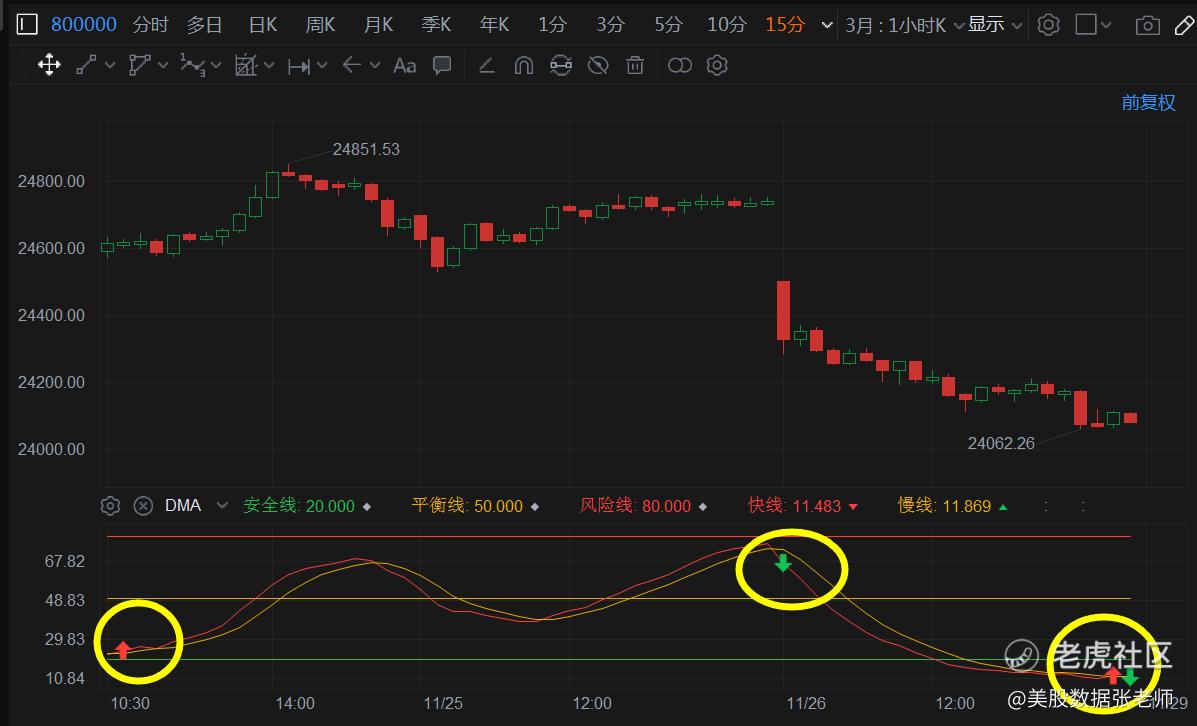Click the 11/25 date axis label

click(443, 703)
